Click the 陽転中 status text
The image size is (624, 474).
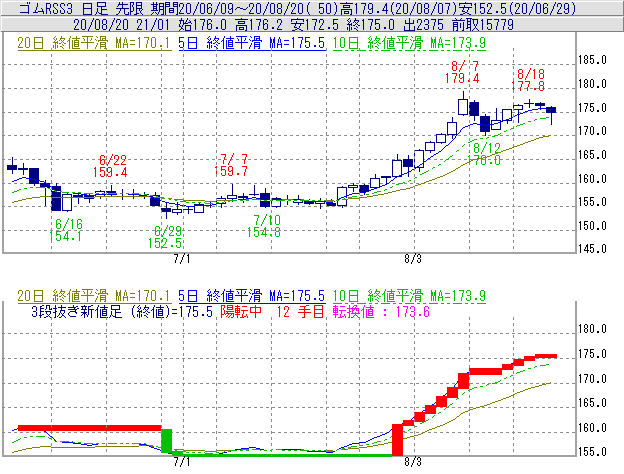[241, 312]
